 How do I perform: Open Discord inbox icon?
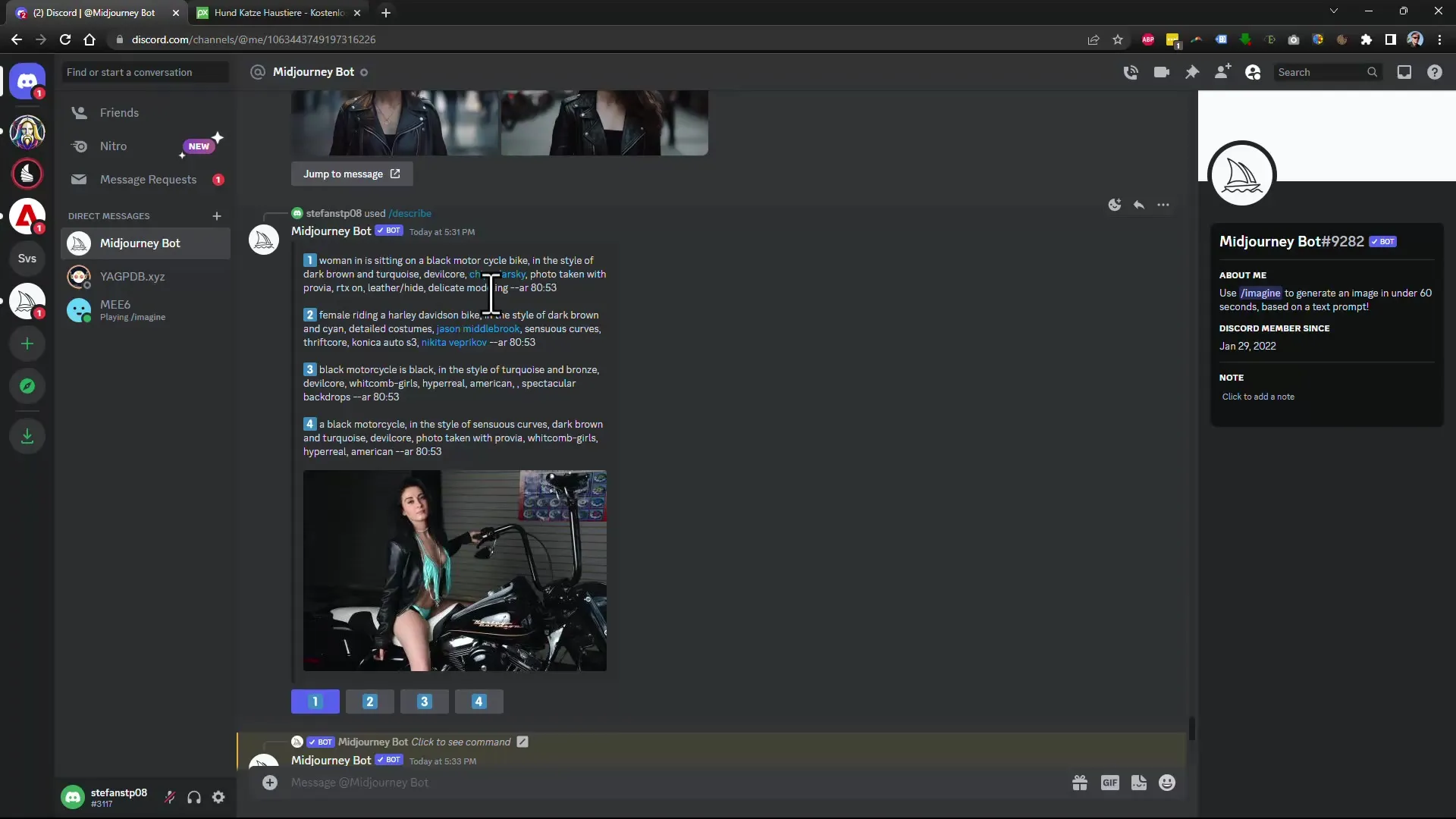tap(1404, 72)
